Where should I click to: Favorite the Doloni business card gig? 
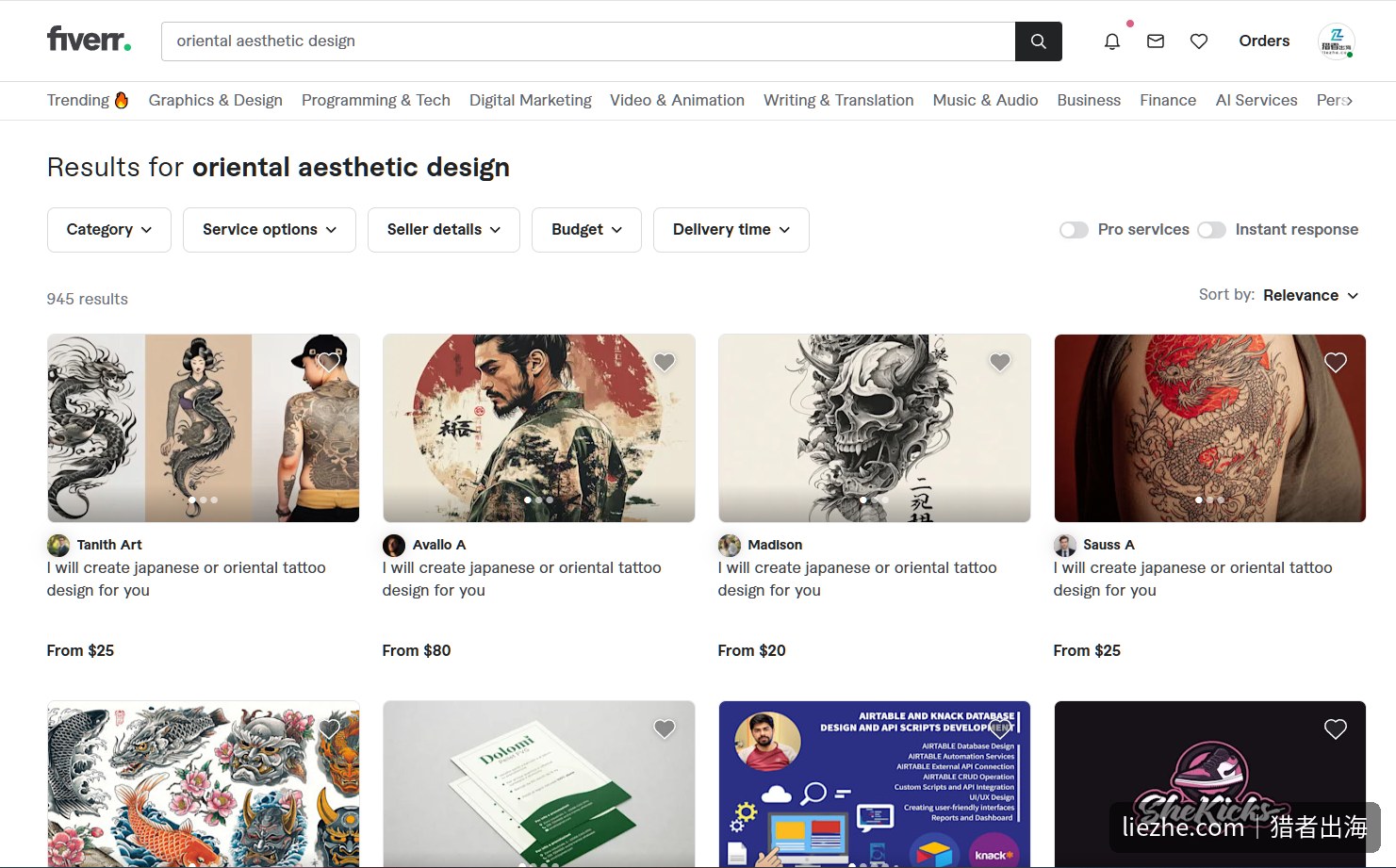pos(665,729)
